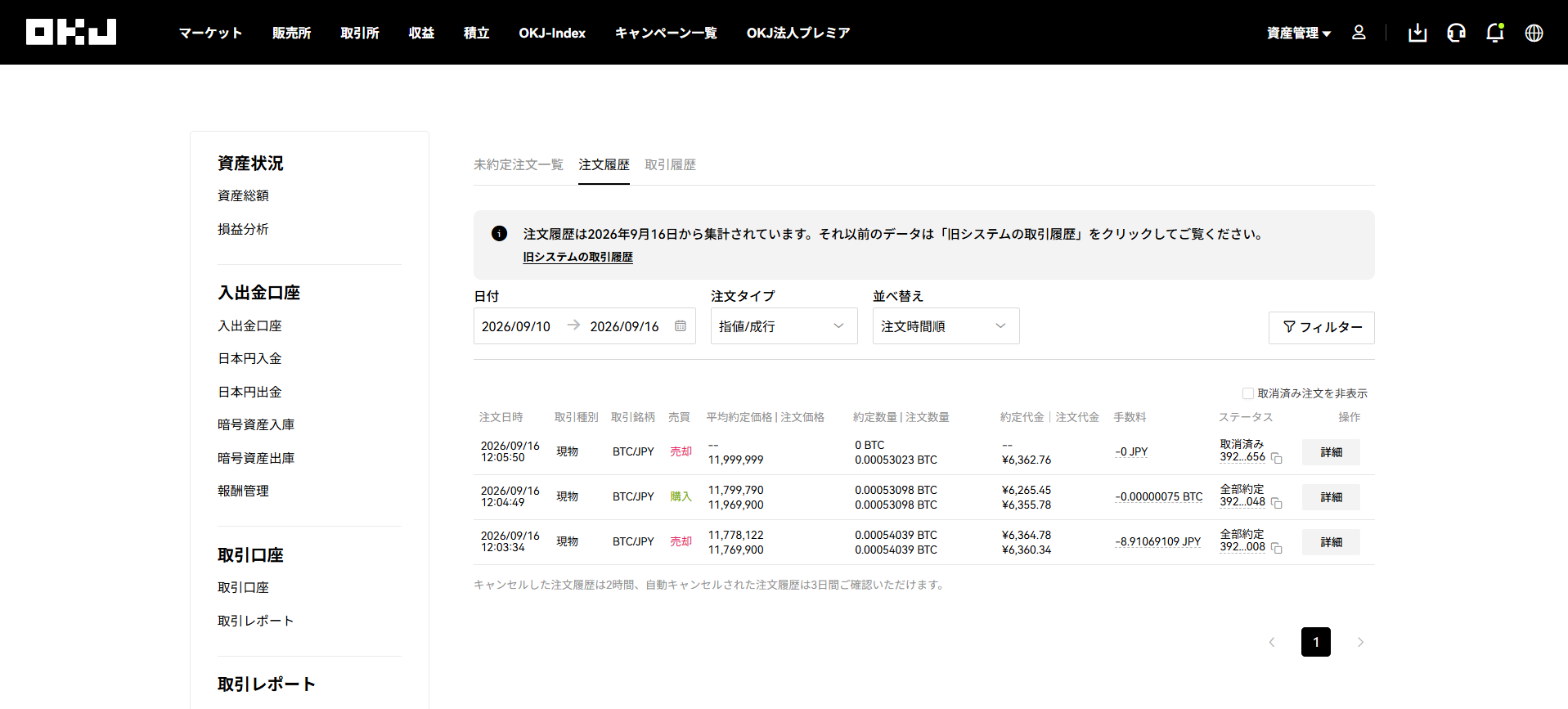Screen dimensions: 1568x709
Task: Click amount ¥6,364.78 in third row
Action: [x=1027, y=535]
